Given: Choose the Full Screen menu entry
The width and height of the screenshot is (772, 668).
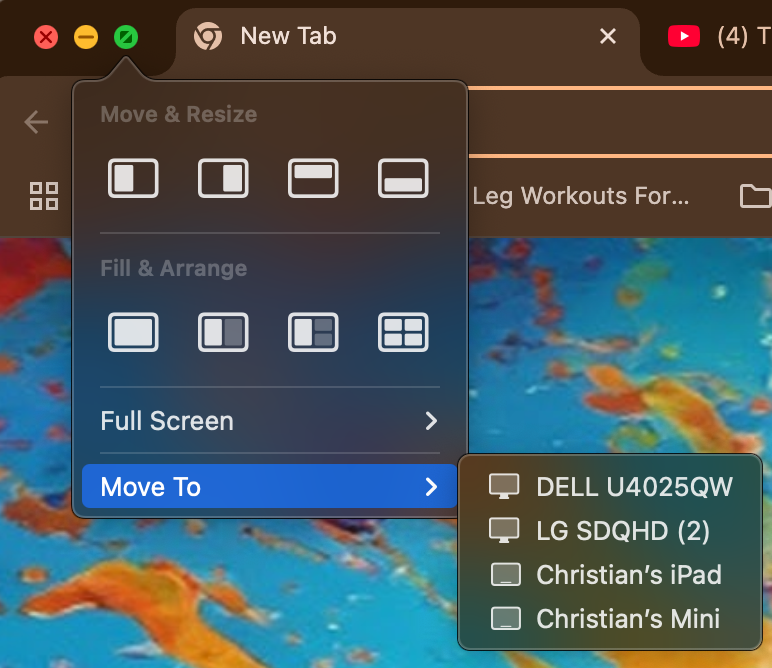Looking at the screenshot, I should [x=167, y=421].
